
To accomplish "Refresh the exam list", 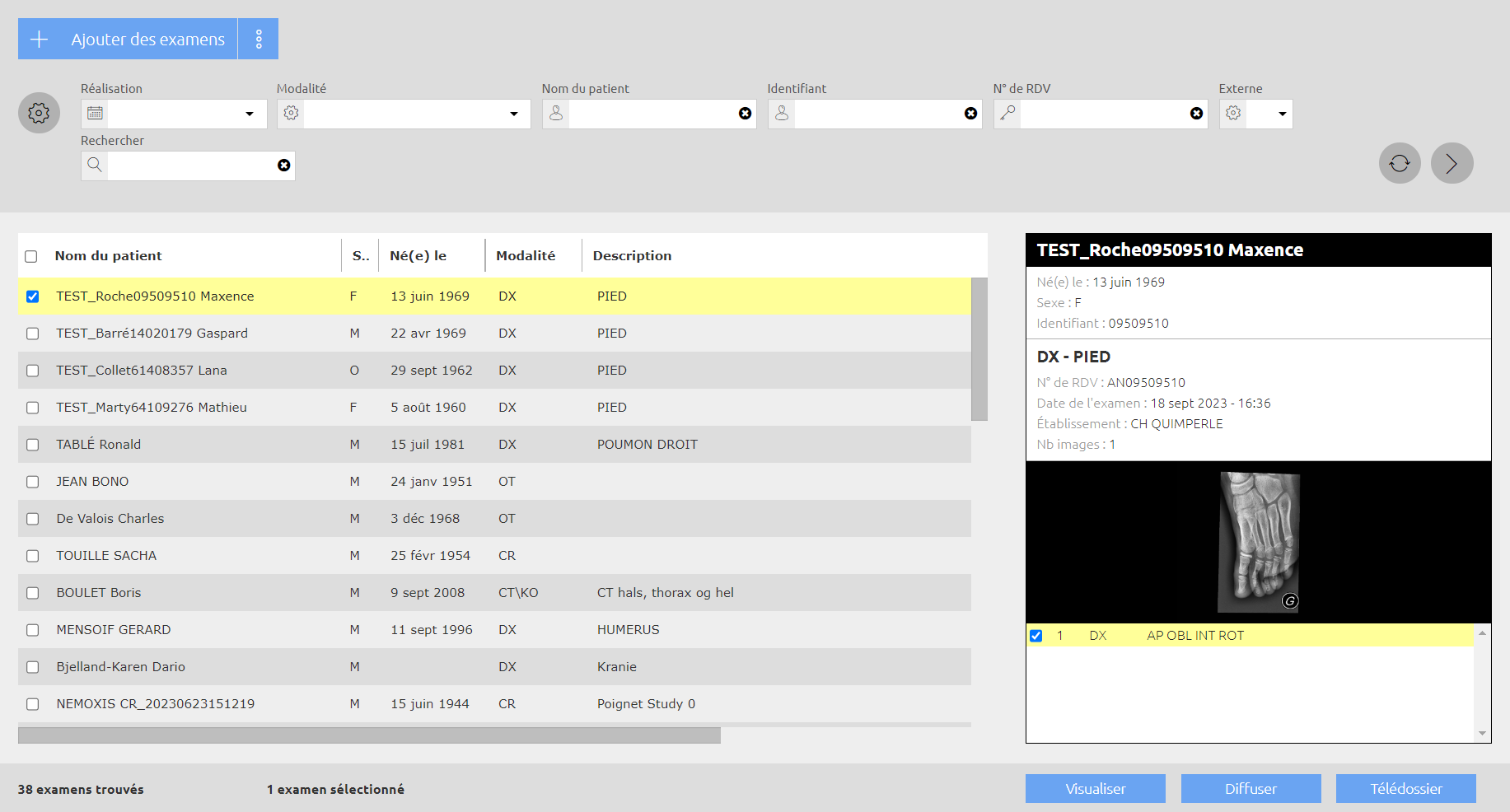I will 1400,163.
